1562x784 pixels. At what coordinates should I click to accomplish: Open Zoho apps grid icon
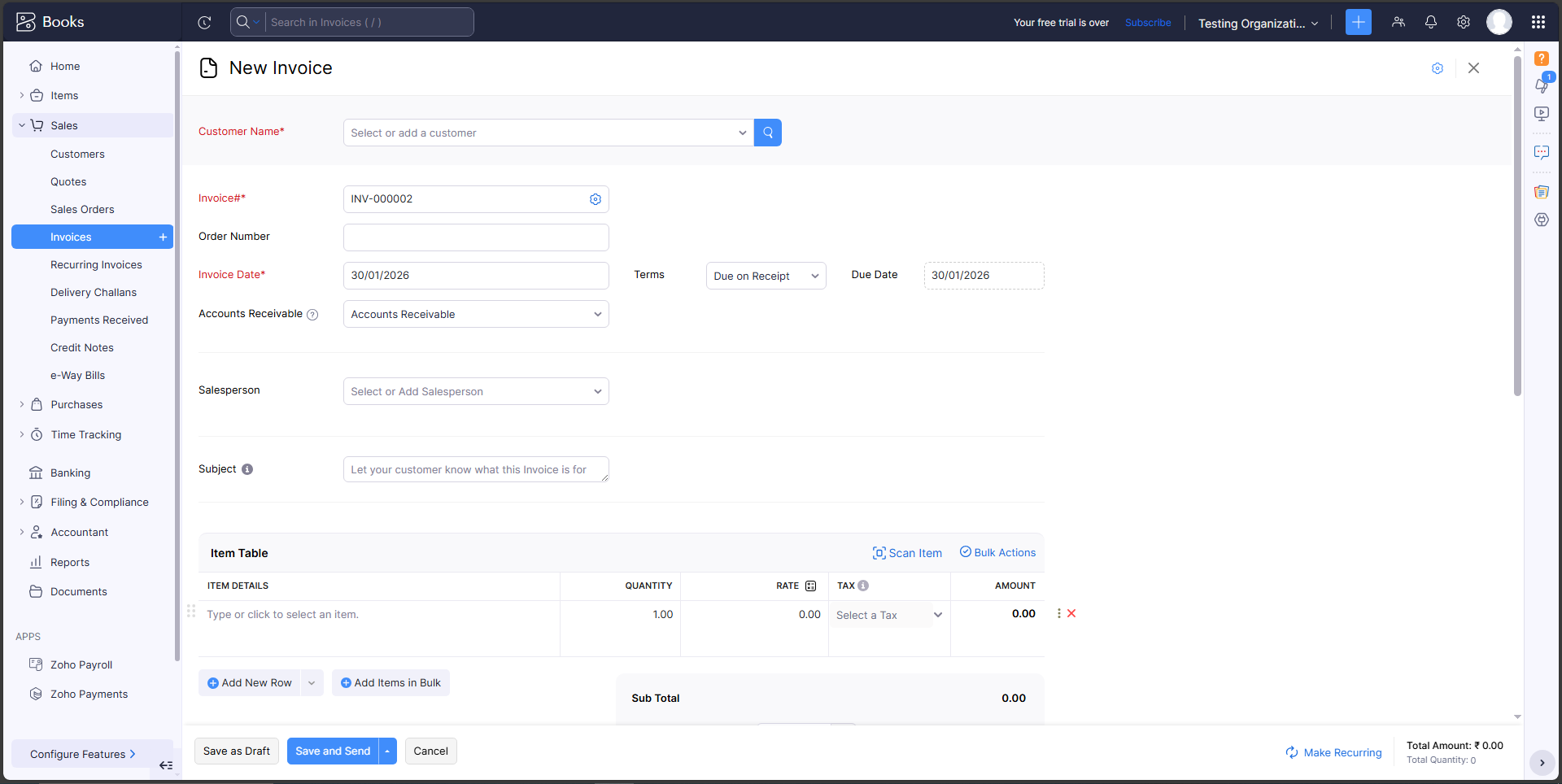[1538, 22]
